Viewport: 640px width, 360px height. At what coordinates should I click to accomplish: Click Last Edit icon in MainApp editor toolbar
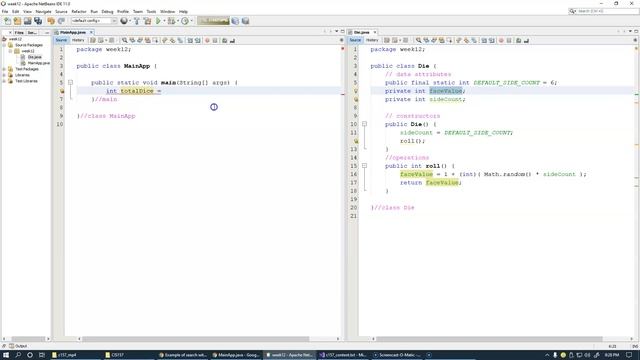(x=93, y=40)
